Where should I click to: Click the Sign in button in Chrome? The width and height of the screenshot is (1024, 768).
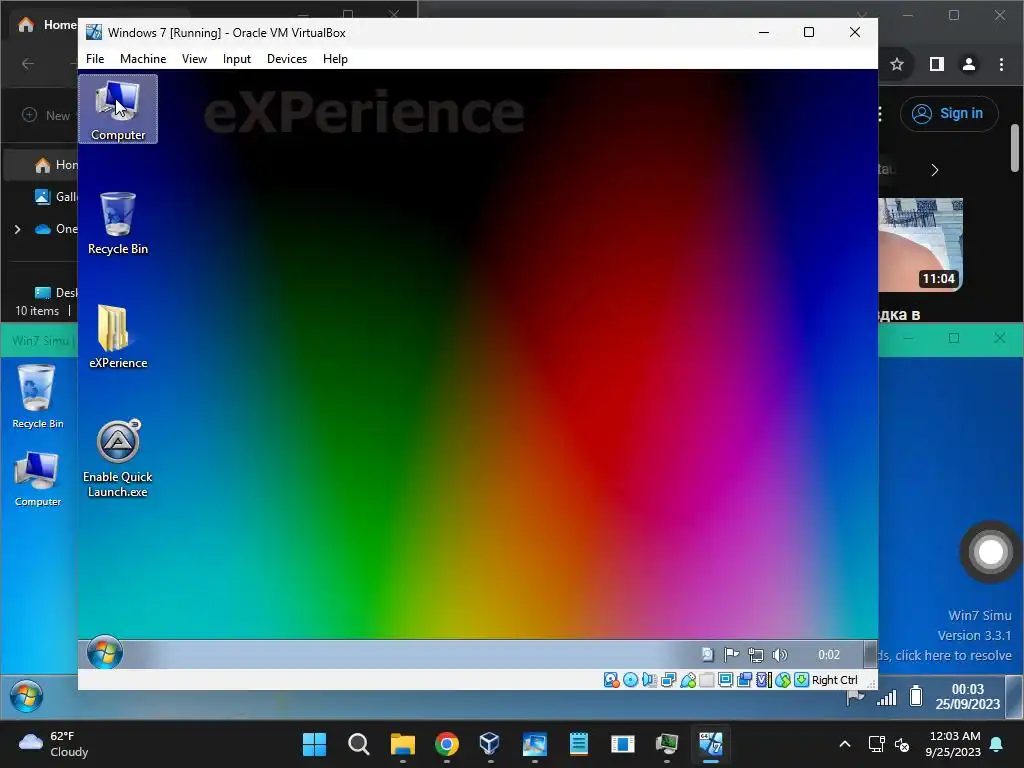pyautogui.click(x=949, y=114)
